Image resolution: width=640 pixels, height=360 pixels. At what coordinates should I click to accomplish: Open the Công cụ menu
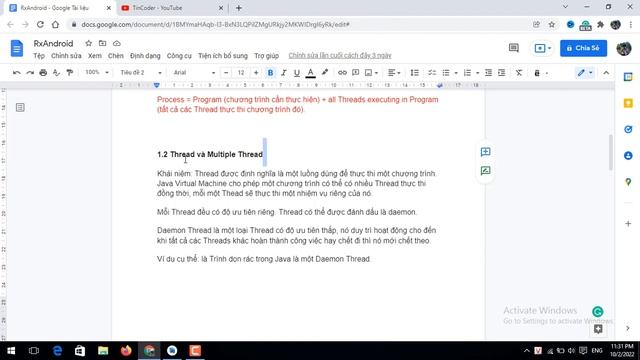(179, 56)
